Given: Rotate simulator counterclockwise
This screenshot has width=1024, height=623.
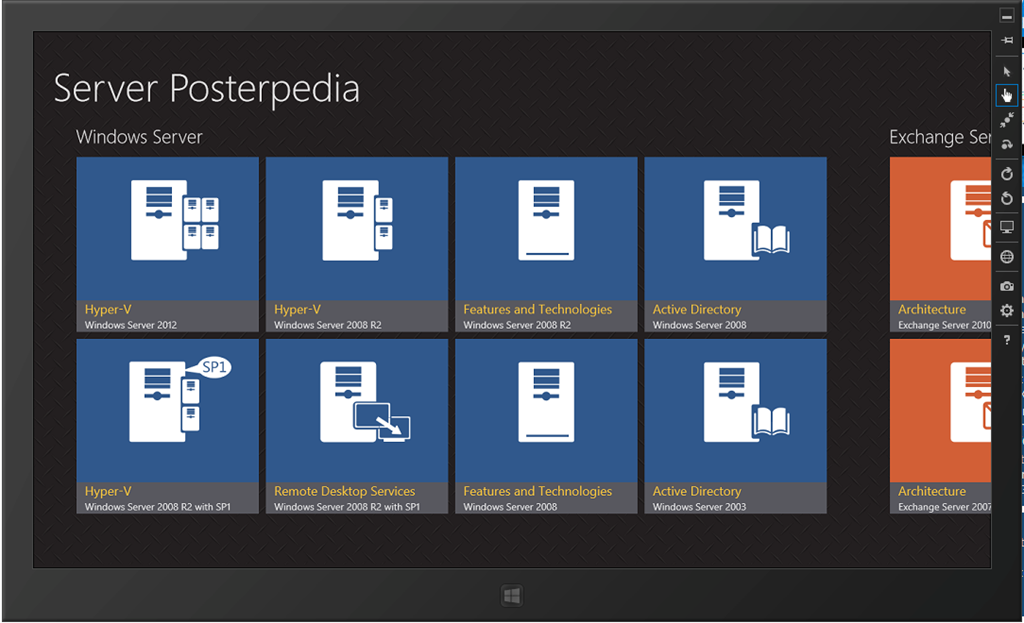Looking at the screenshot, I should pyautogui.click(x=1007, y=199).
